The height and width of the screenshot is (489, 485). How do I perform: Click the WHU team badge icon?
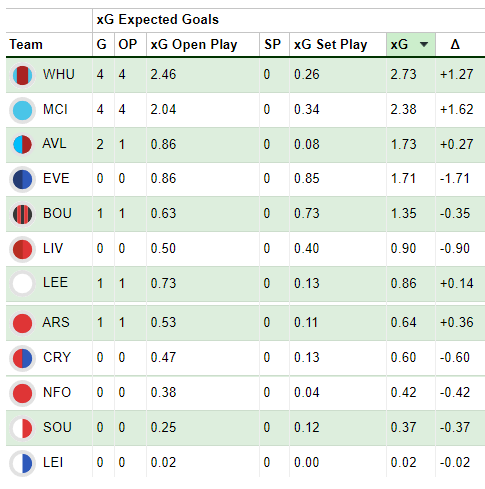click(x=22, y=75)
